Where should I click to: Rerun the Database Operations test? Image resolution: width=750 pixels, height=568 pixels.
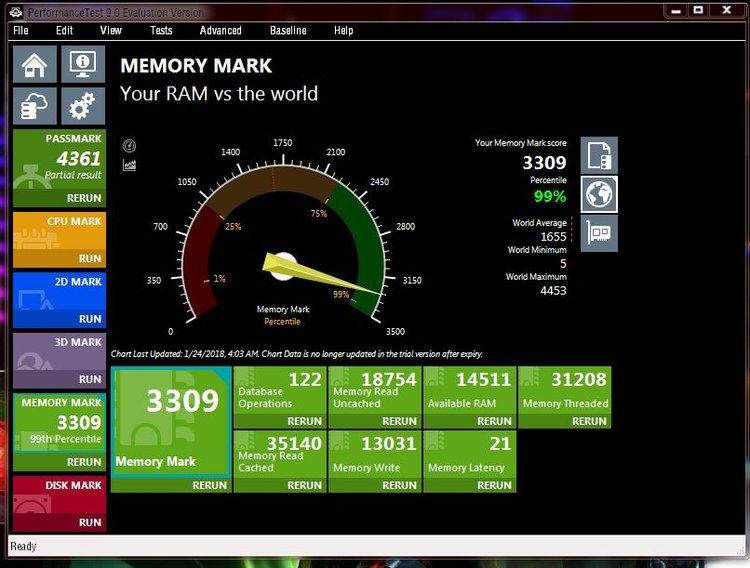click(x=304, y=421)
